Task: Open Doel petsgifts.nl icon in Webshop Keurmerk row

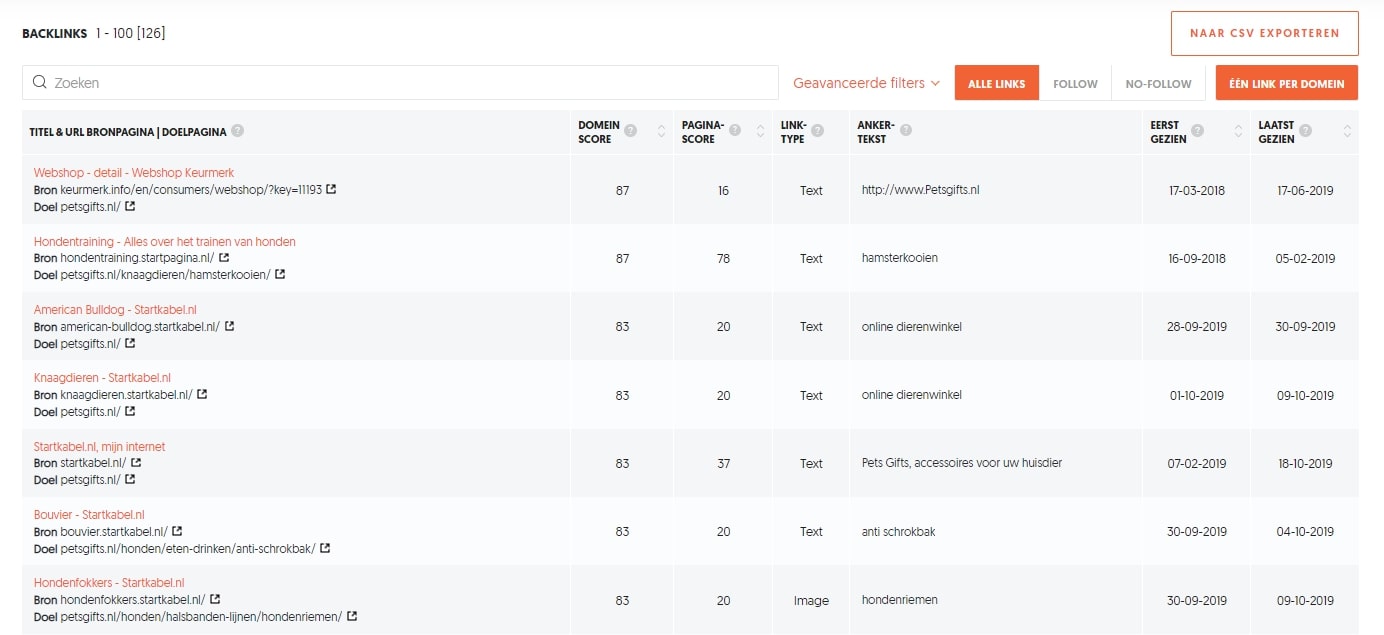Action: pos(130,206)
